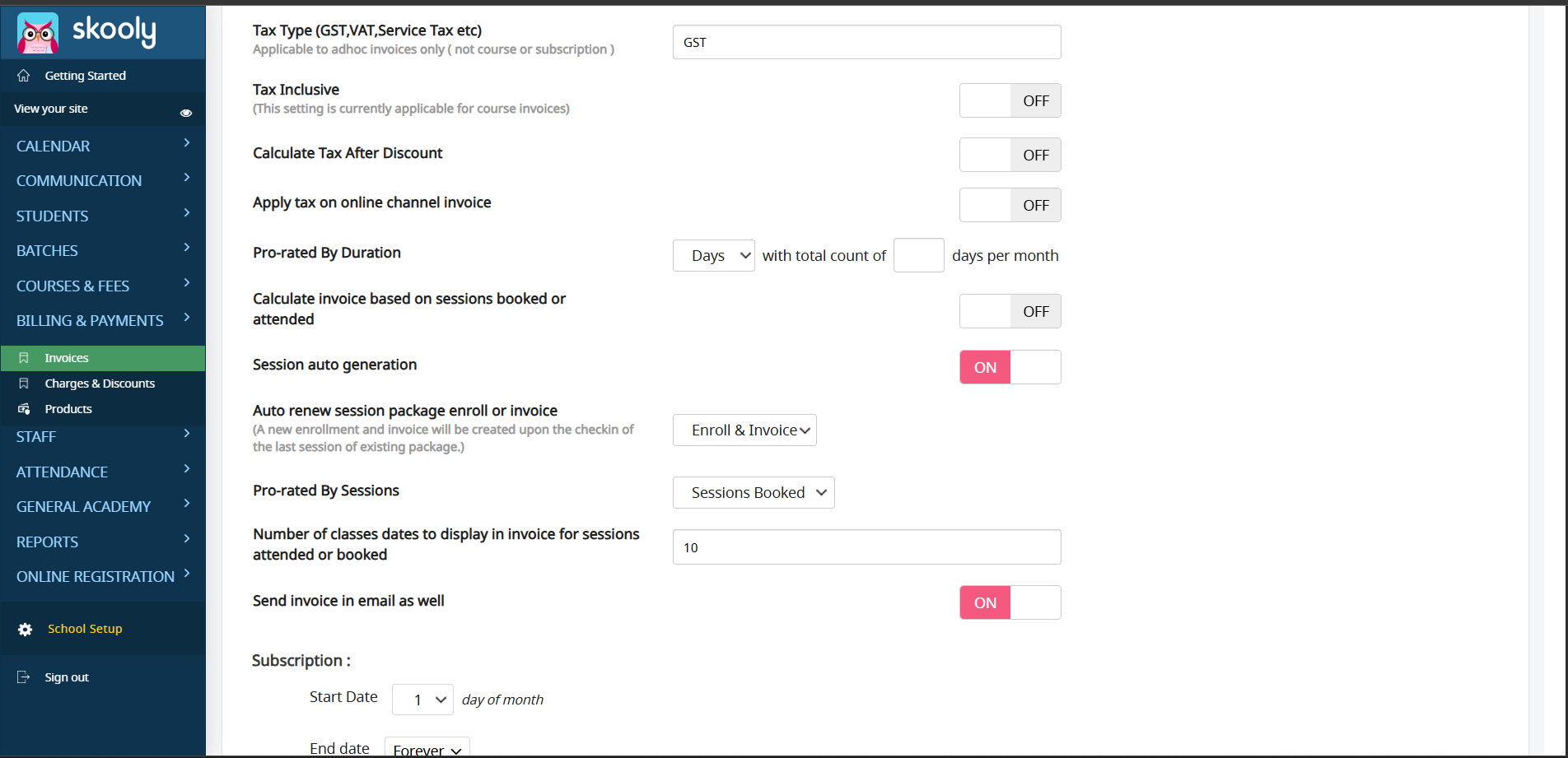
Task: Open the Charges & Discounts link
Action: (100, 384)
